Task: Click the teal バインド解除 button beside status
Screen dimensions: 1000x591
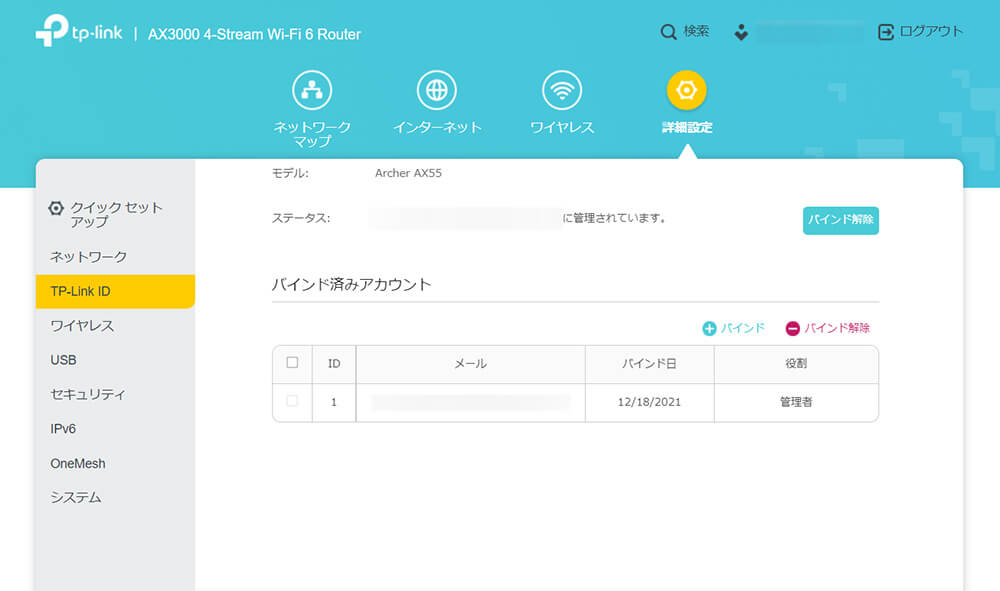Action: pyautogui.click(x=841, y=220)
